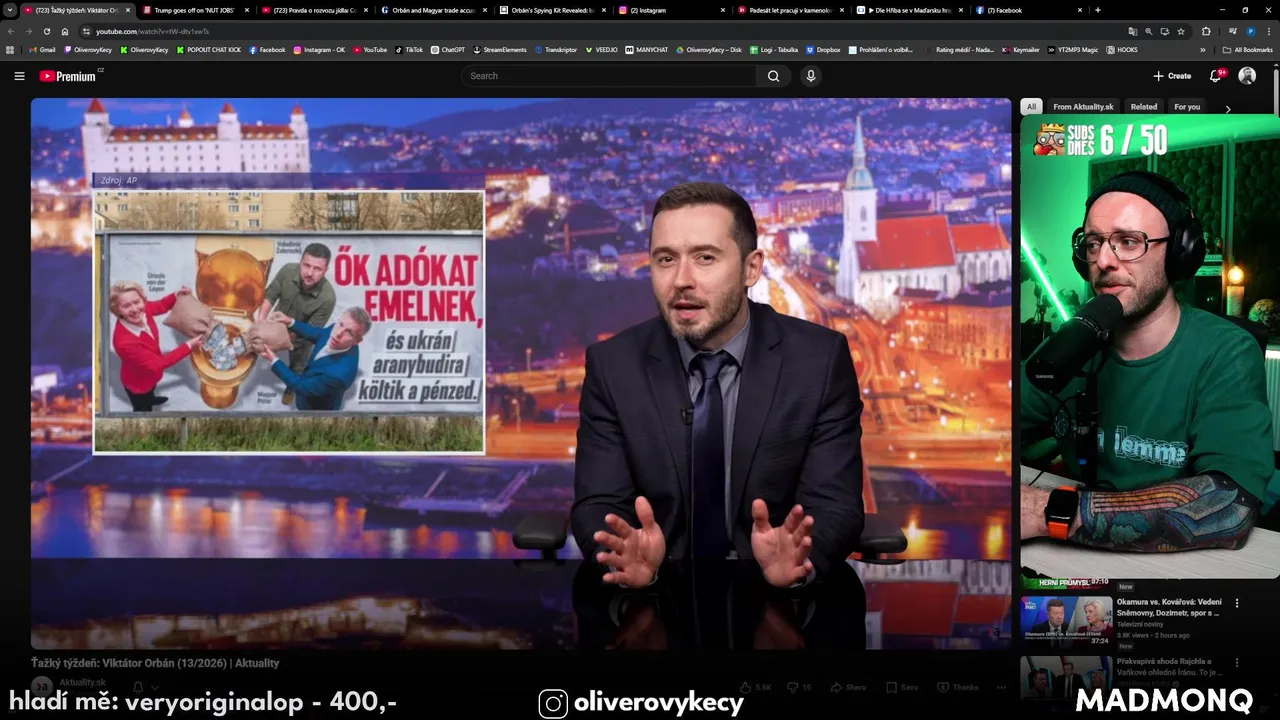Open browser extensions puzzle icon
The width and height of the screenshot is (1280, 720).
click(1206, 31)
